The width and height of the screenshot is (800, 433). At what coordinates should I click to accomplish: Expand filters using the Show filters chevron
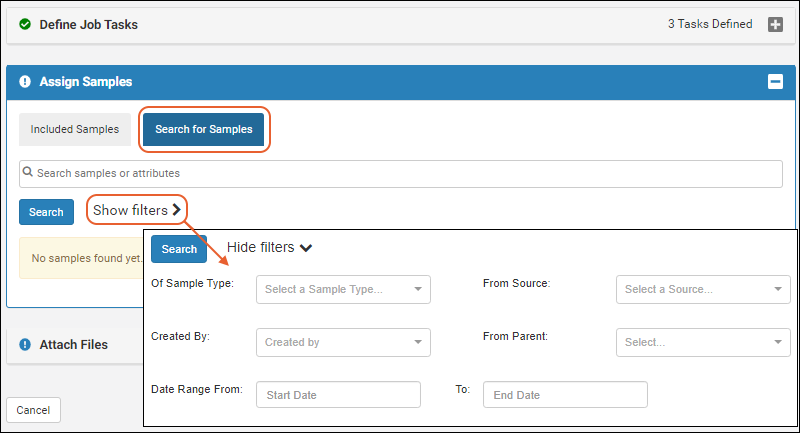177,210
